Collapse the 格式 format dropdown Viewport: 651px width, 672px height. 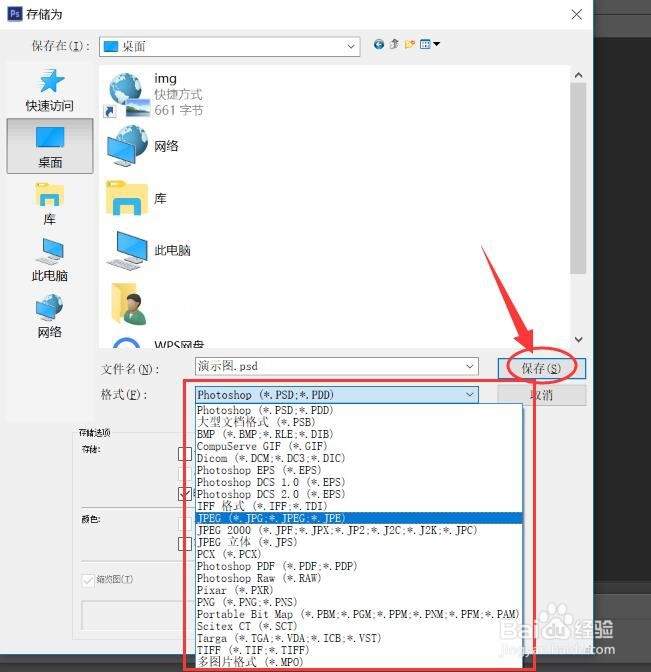point(470,395)
